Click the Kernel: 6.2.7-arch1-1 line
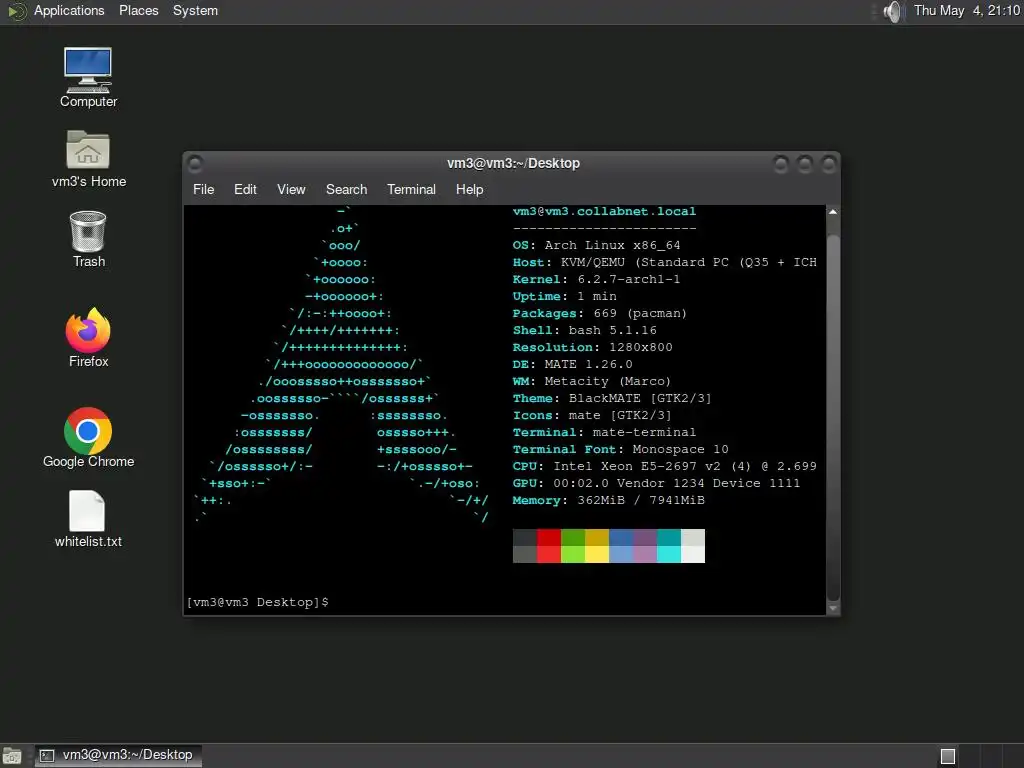The height and width of the screenshot is (768, 1024). [596, 280]
